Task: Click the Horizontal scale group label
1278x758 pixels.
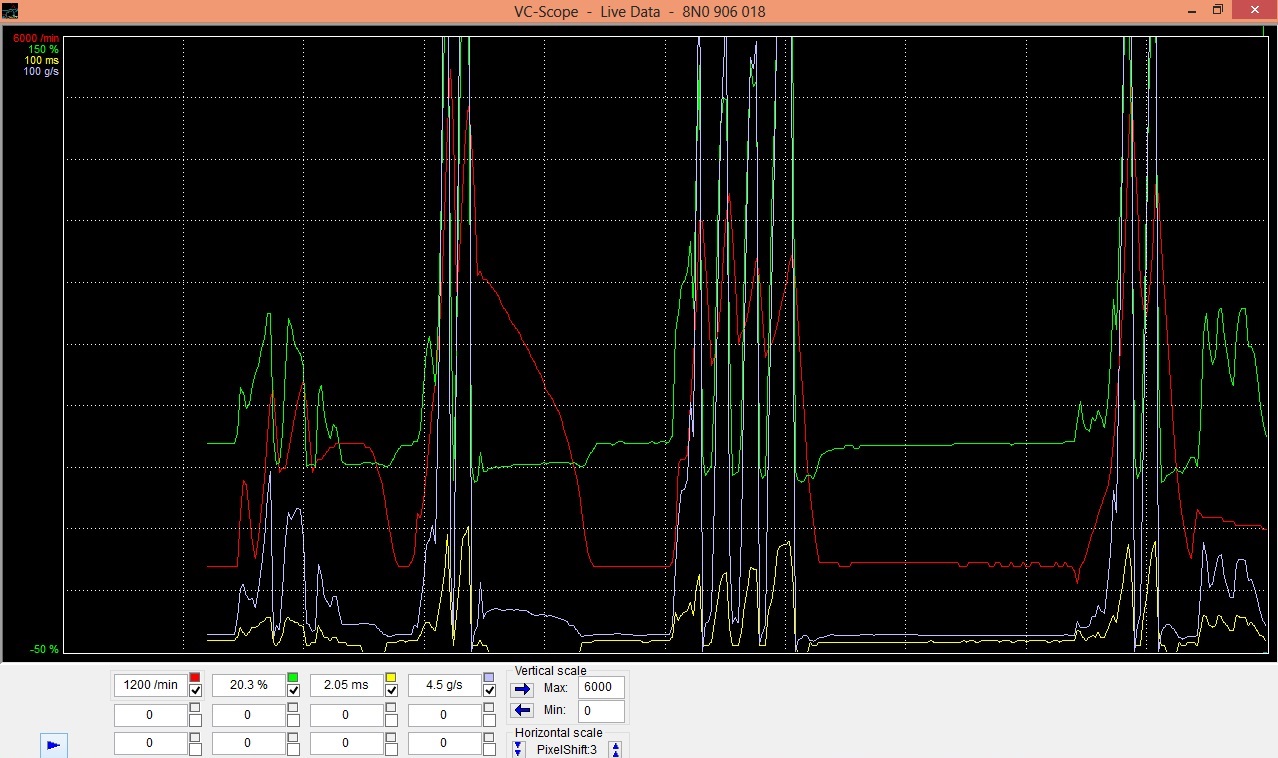Action: click(x=559, y=733)
